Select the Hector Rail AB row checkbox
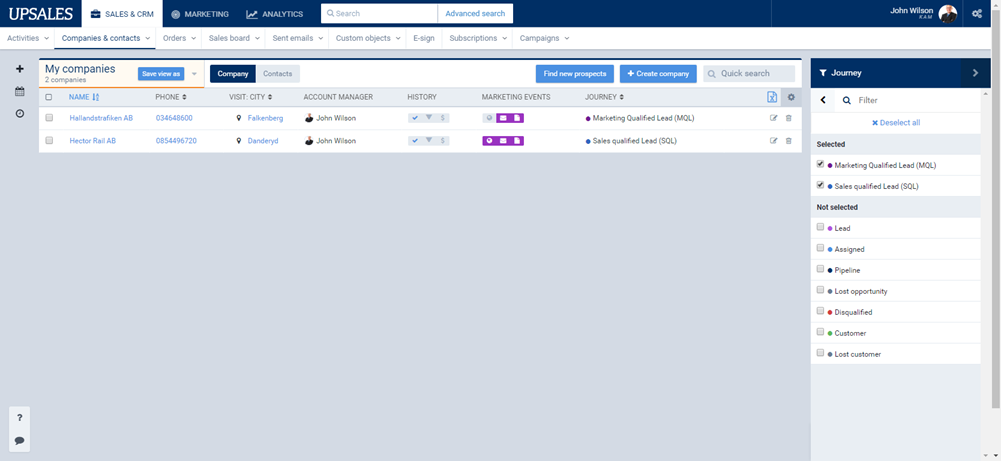This screenshot has height=461, width=1001. pyautogui.click(x=49, y=141)
